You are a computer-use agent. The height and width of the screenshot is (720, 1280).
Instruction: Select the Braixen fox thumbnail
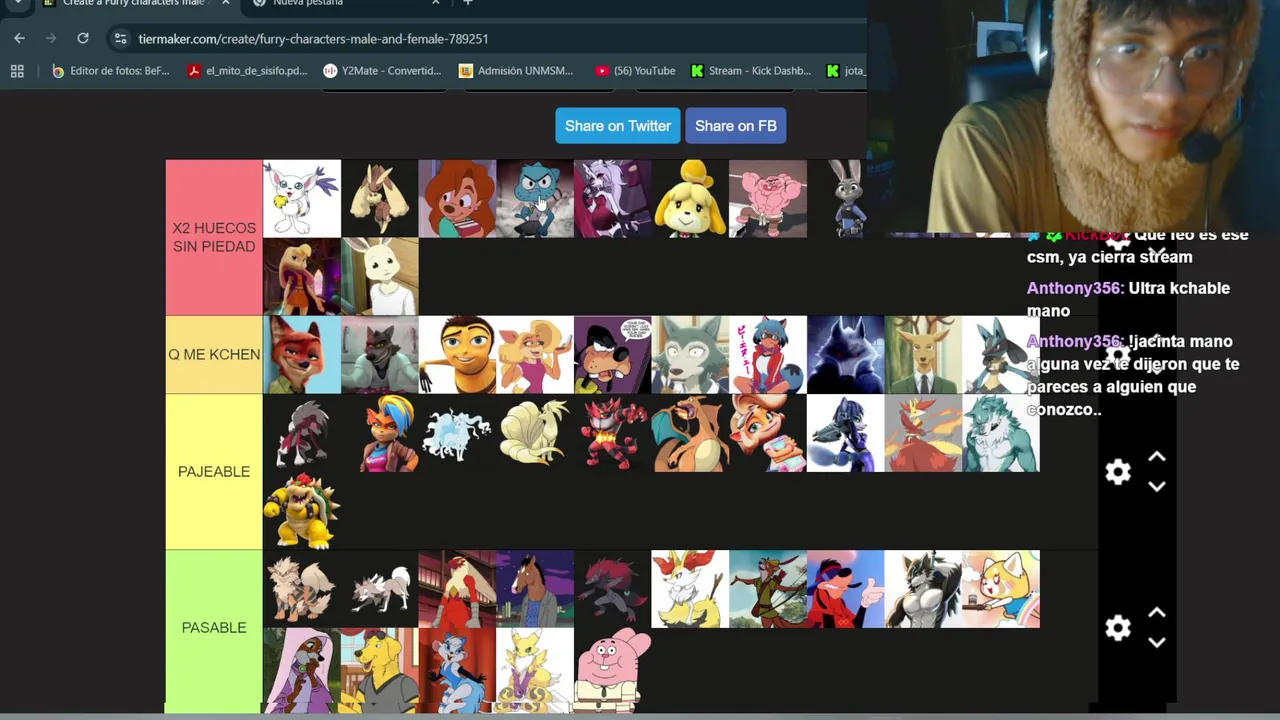690,589
